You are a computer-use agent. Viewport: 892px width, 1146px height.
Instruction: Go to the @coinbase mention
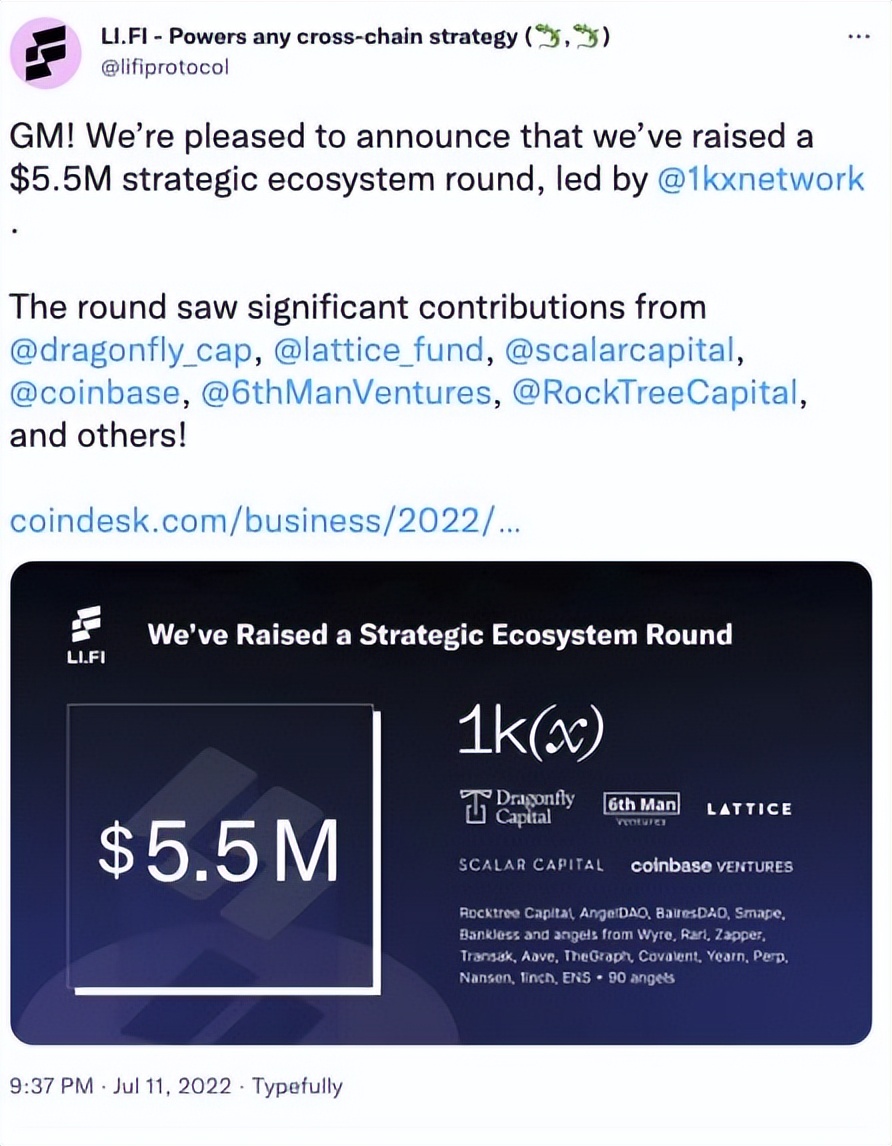point(95,394)
